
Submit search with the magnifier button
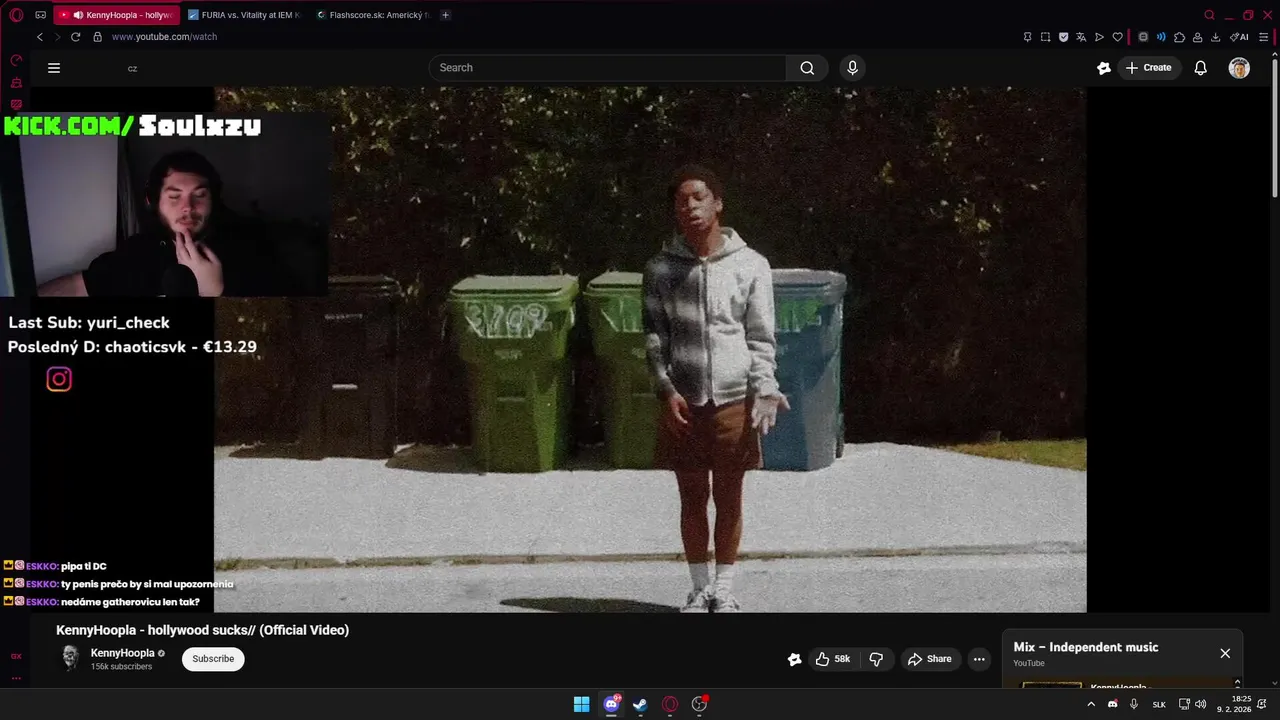click(x=807, y=68)
